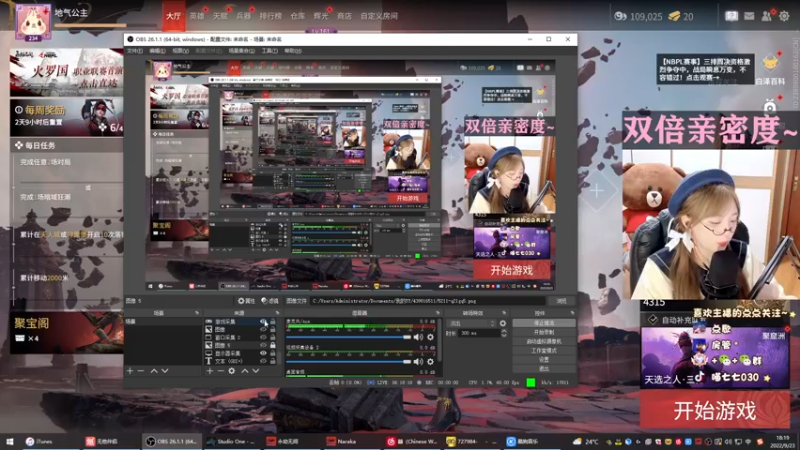Open game settings gear icon
This screenshot has height=450, width=800.
pyautogui.click(x=784, y=16)
